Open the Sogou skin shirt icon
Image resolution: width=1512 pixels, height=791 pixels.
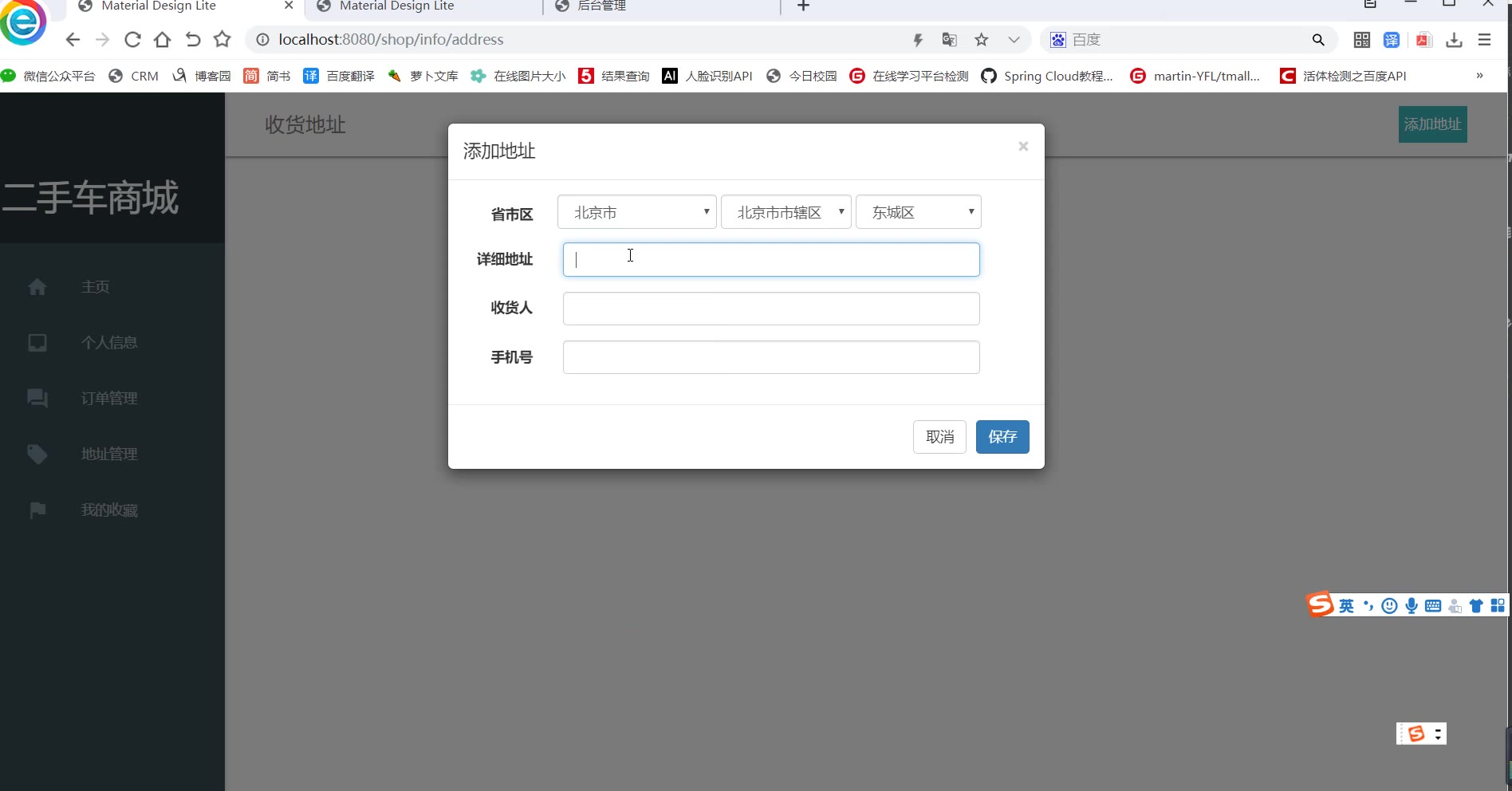coord(1476,606)
